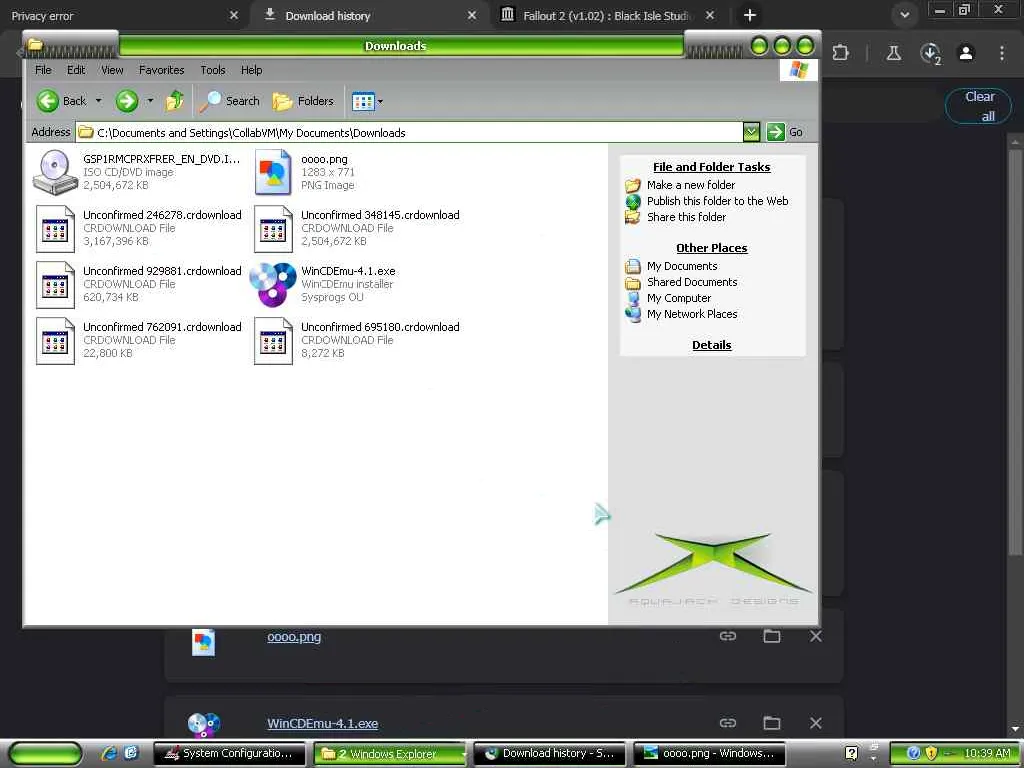Click the yellow security shield tray icon
This screenshot has width=1024, height=768.
(x=931, y=753)
